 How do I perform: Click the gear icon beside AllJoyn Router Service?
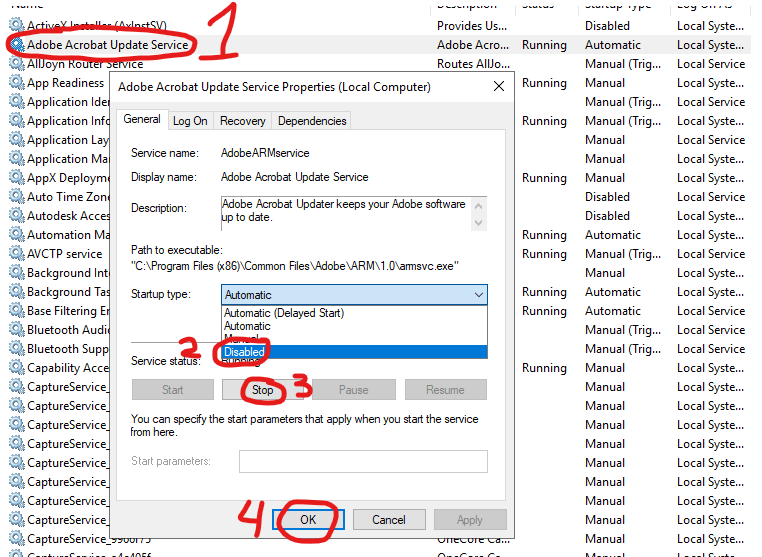[x=17, y=64]
